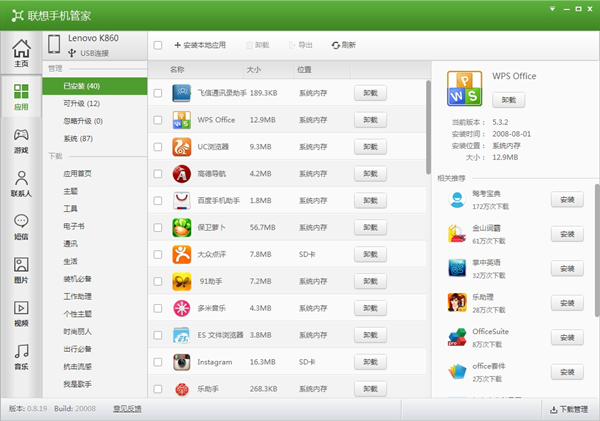Screen dimensions: 600x421
Task: Check the 飞信通讯录助手 row checkbox
Action: point(158,93)
